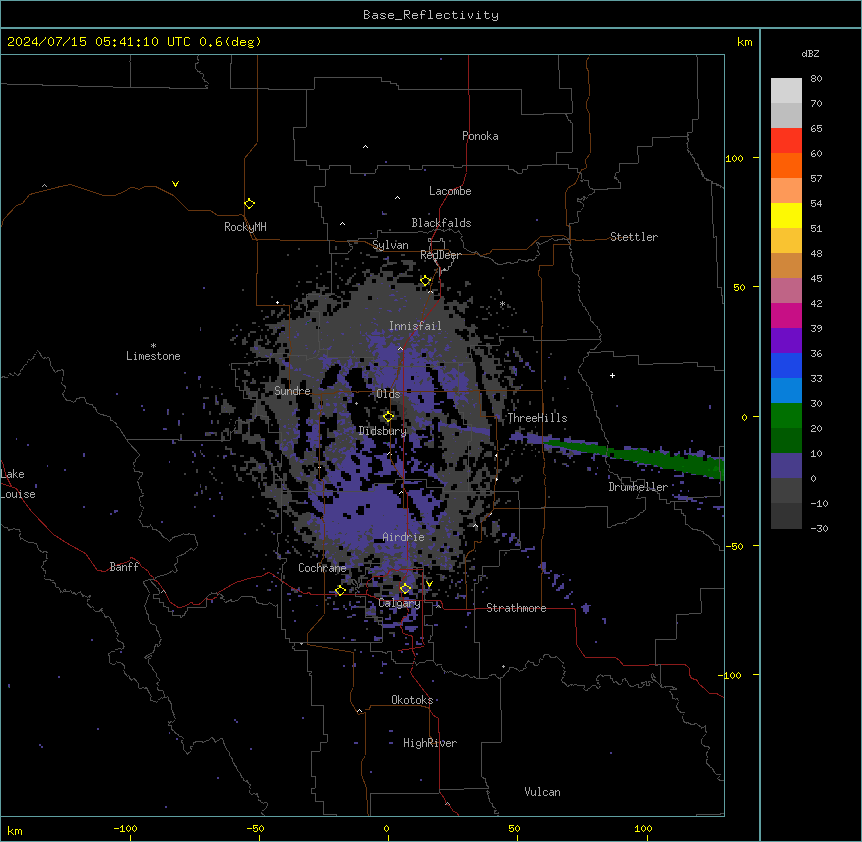The width and height of the screenshot is (862, 842).
Task: Click the Ponoka city label
Action: click(x=480, y=136)
